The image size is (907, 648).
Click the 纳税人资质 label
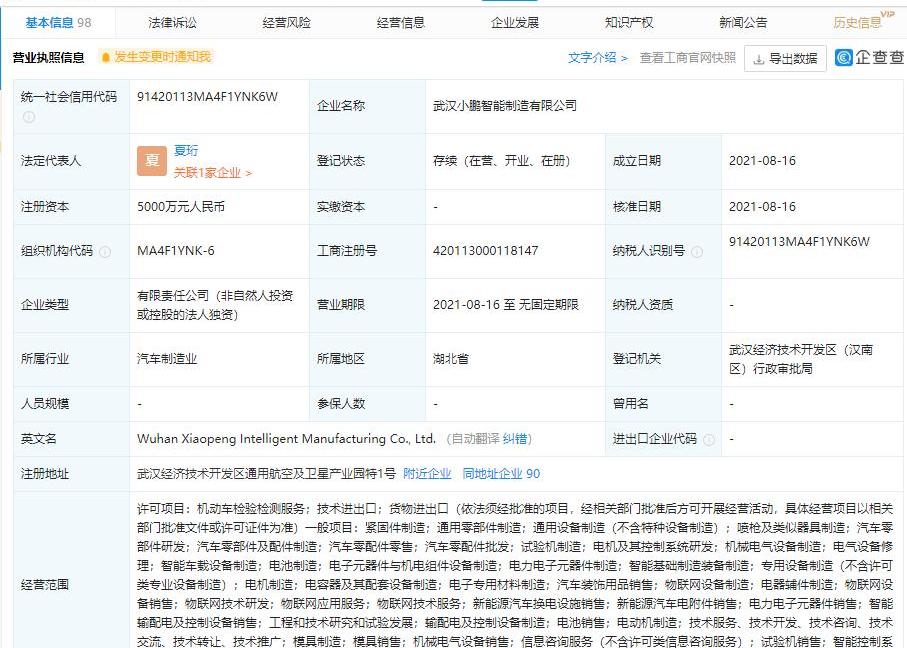643,305
